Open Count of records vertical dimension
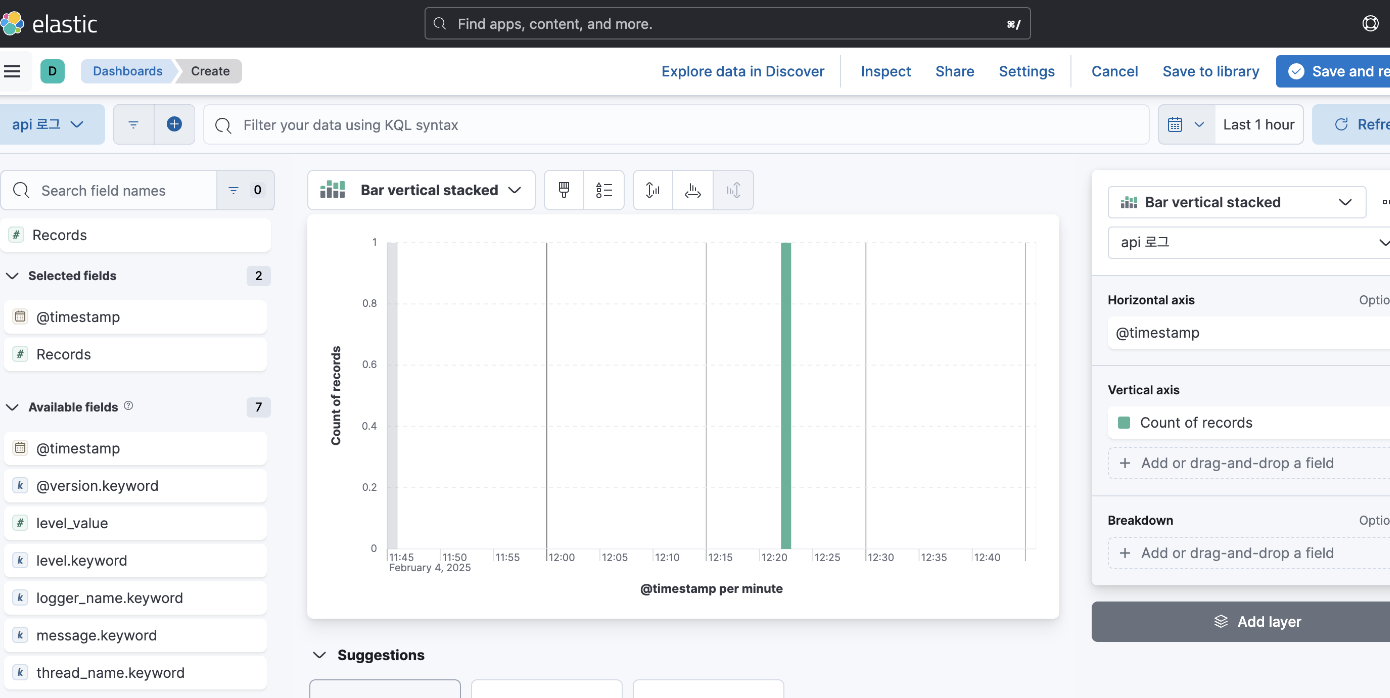 point(1249,423)
